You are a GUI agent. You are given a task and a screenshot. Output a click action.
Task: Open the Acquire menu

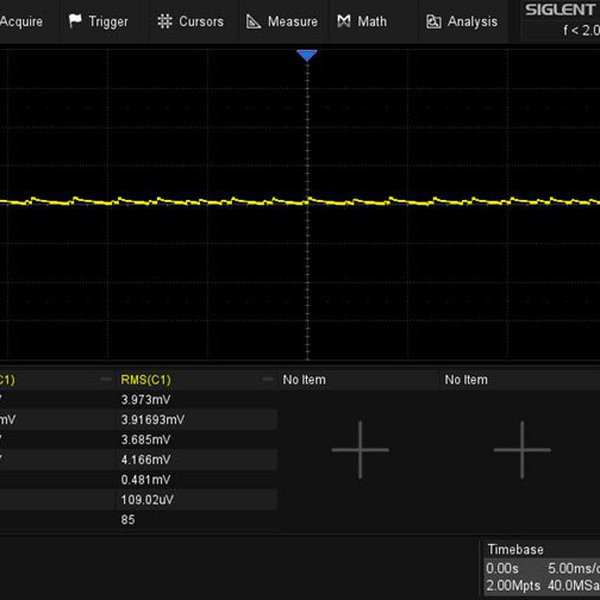(x=21, y=21)
